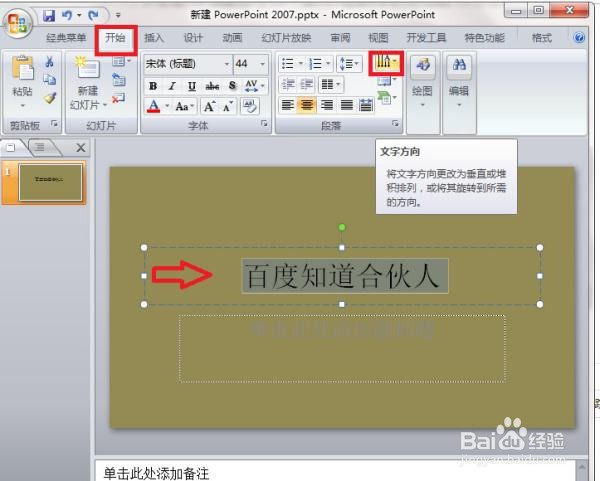
Task: Open the 设计 ribbon tab
Action: tap(193, 38)
